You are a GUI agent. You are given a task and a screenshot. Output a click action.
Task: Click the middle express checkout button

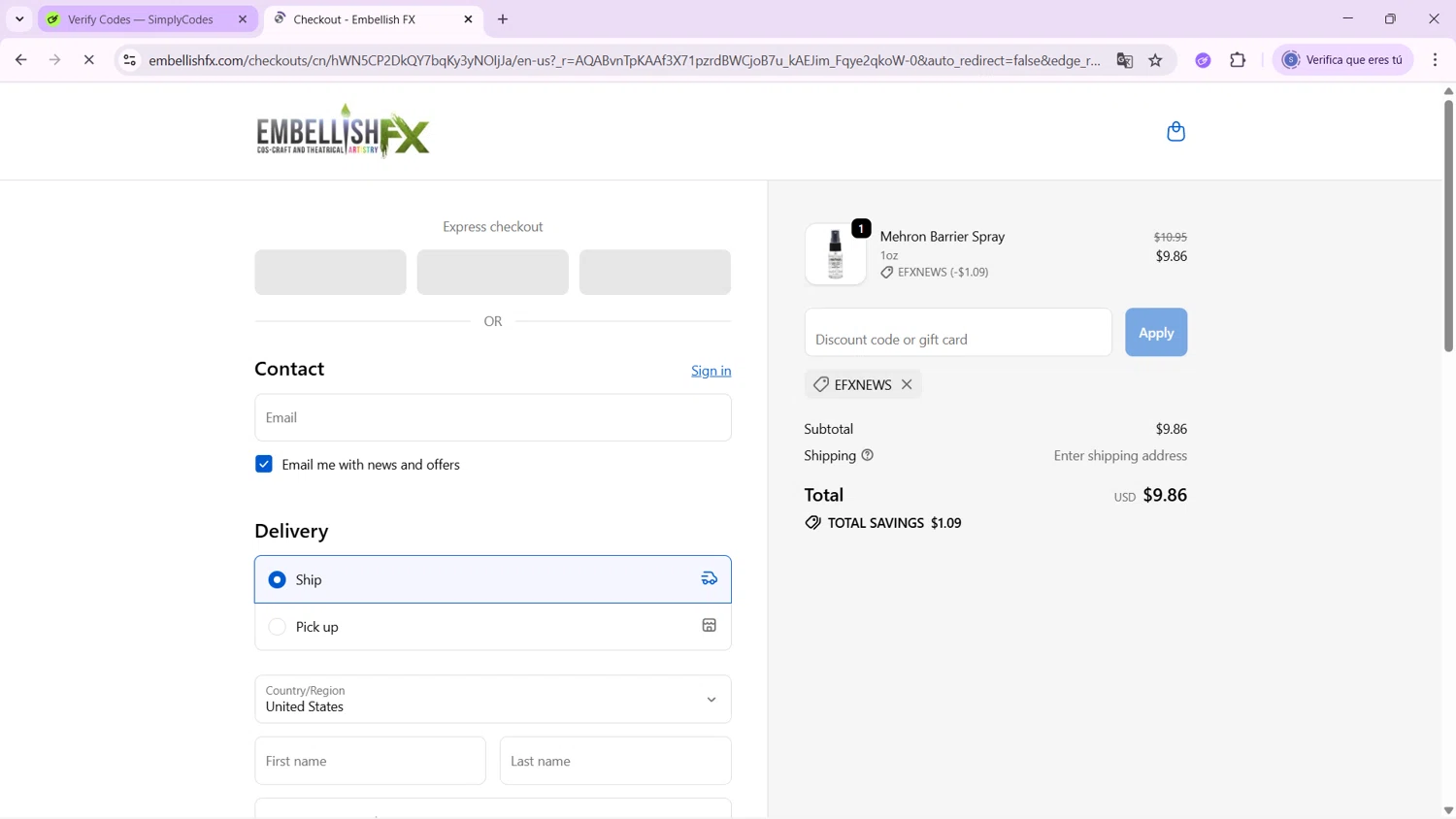(x=493, y=272)
